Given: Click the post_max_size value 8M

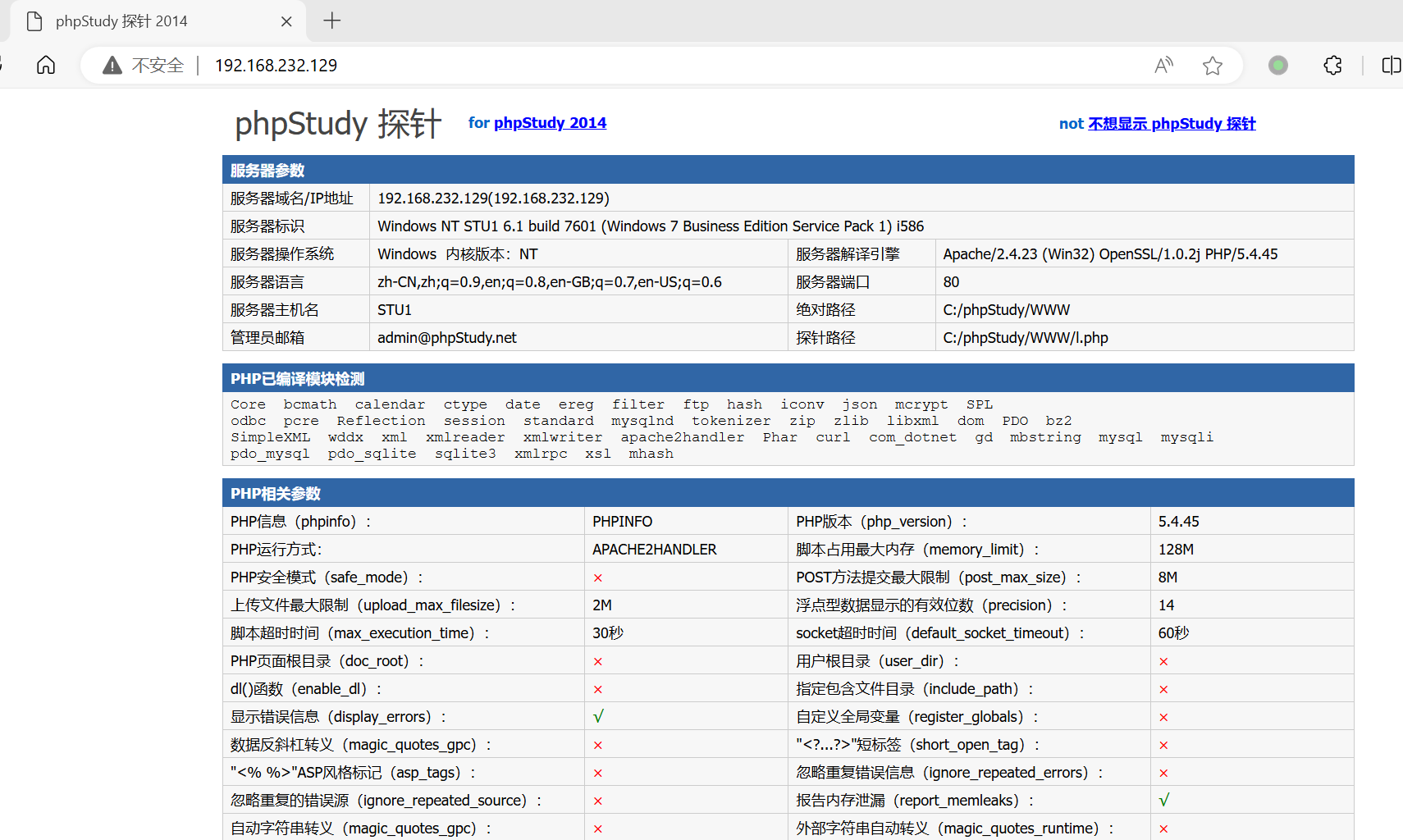Looking at the screenshot, I should click(1168, 577).
